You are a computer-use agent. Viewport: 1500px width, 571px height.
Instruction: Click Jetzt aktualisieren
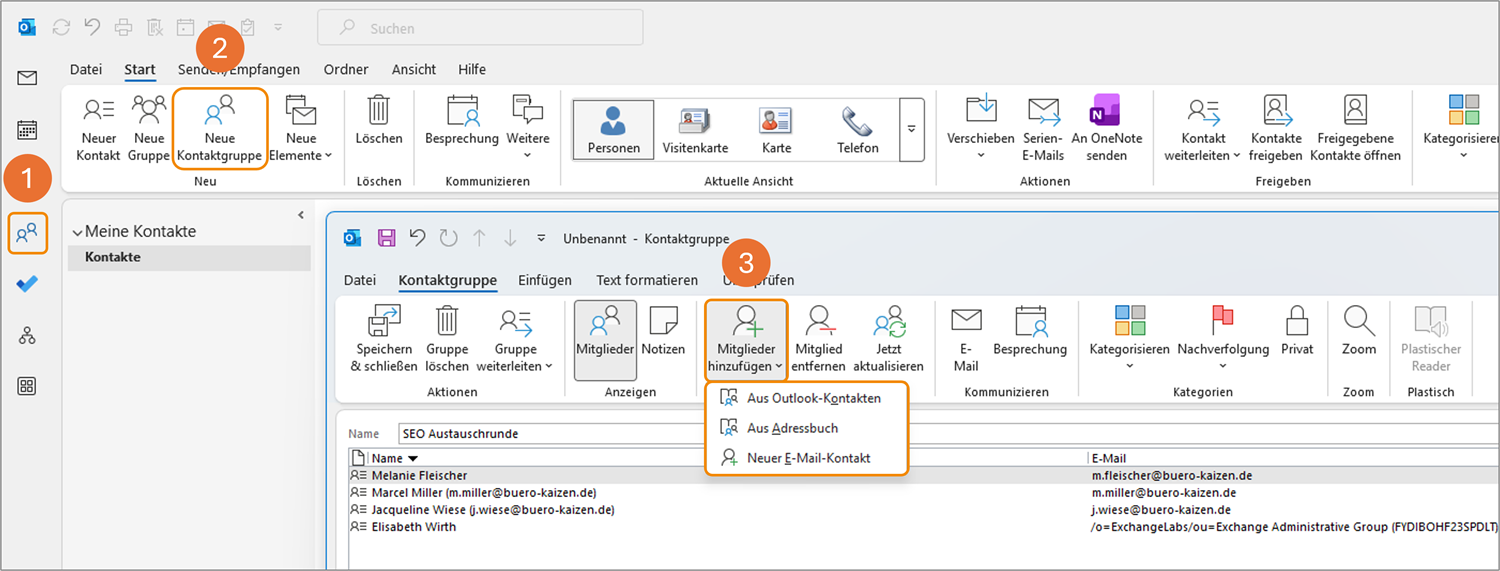coord(888,339)
